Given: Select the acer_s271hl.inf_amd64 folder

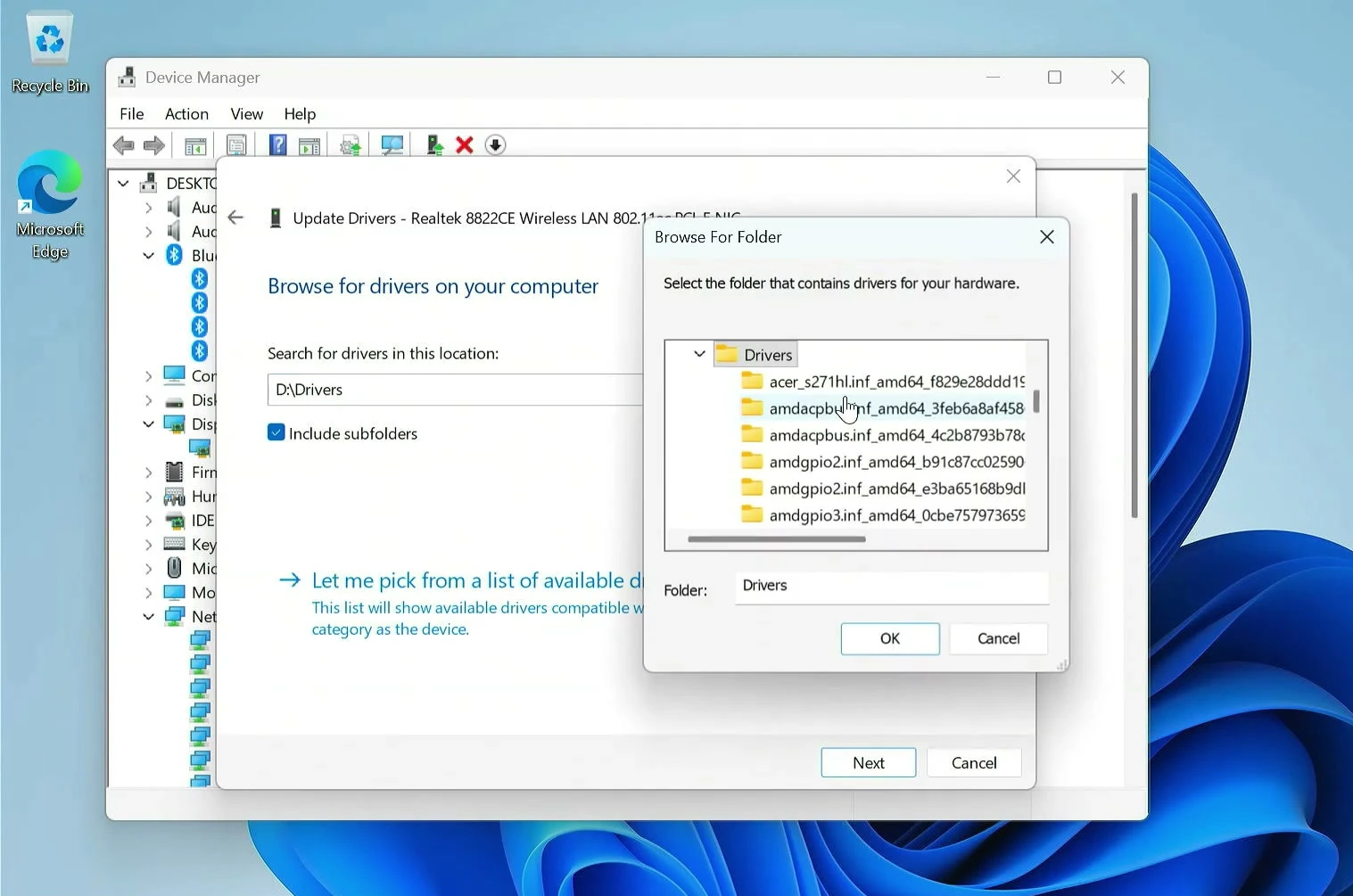Looking at the screenshot, I should point(883,382).
